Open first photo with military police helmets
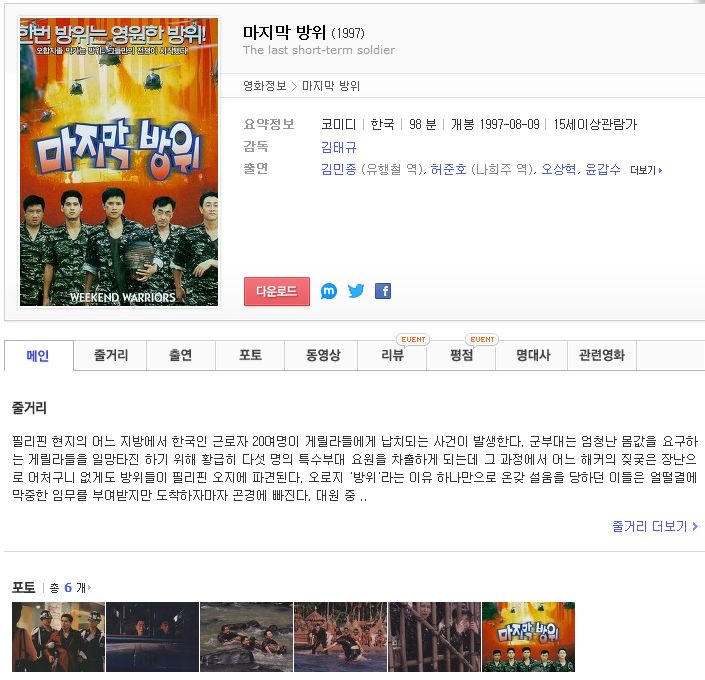The width and height of the screenshot is (705, 680). 58,637
